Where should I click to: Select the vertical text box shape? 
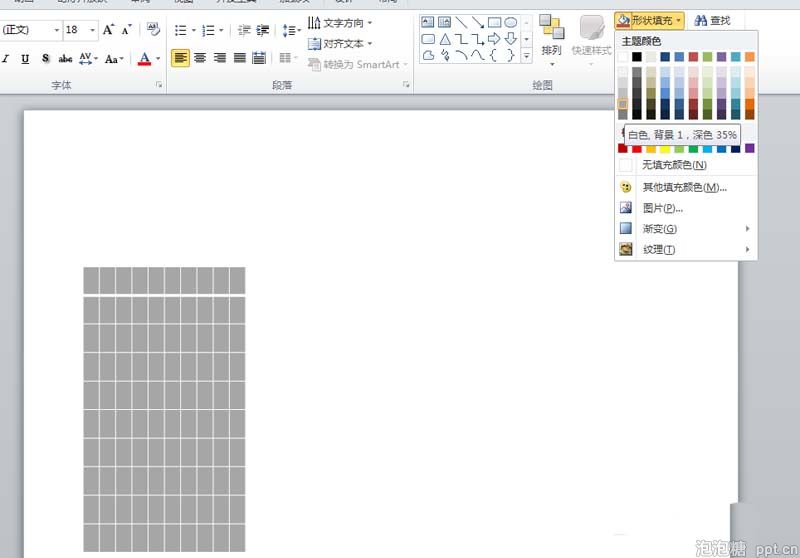pos(444,22)
